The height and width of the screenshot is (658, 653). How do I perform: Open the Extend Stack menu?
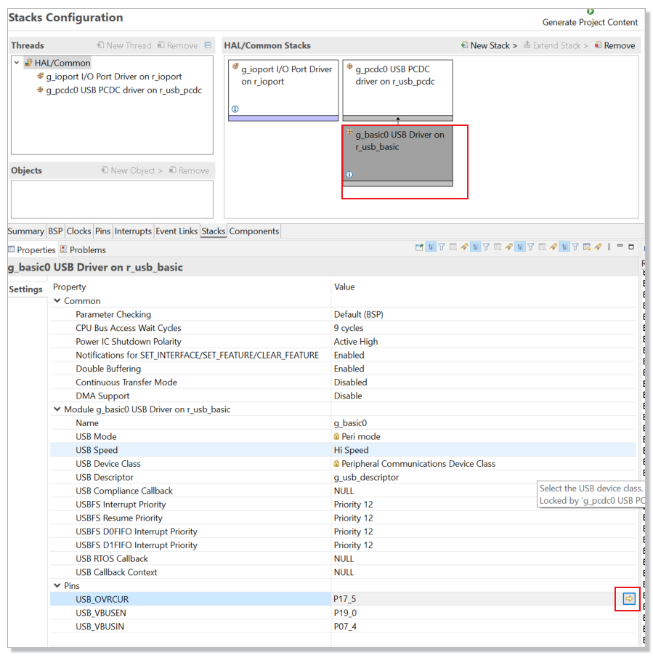(x=556, y=45)
